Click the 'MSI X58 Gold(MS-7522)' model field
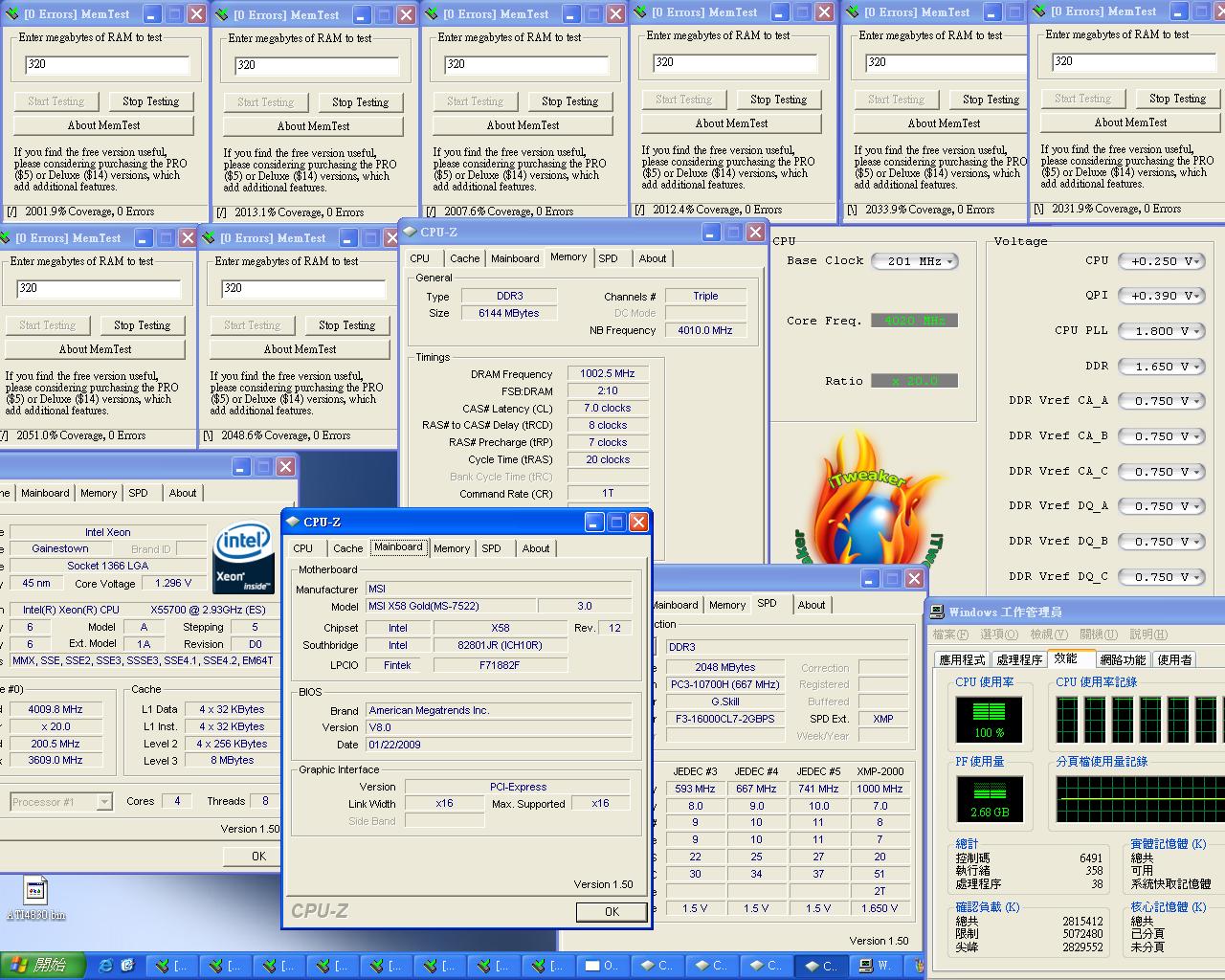The width and height of the screenshot is (1225, 980). 452,606
